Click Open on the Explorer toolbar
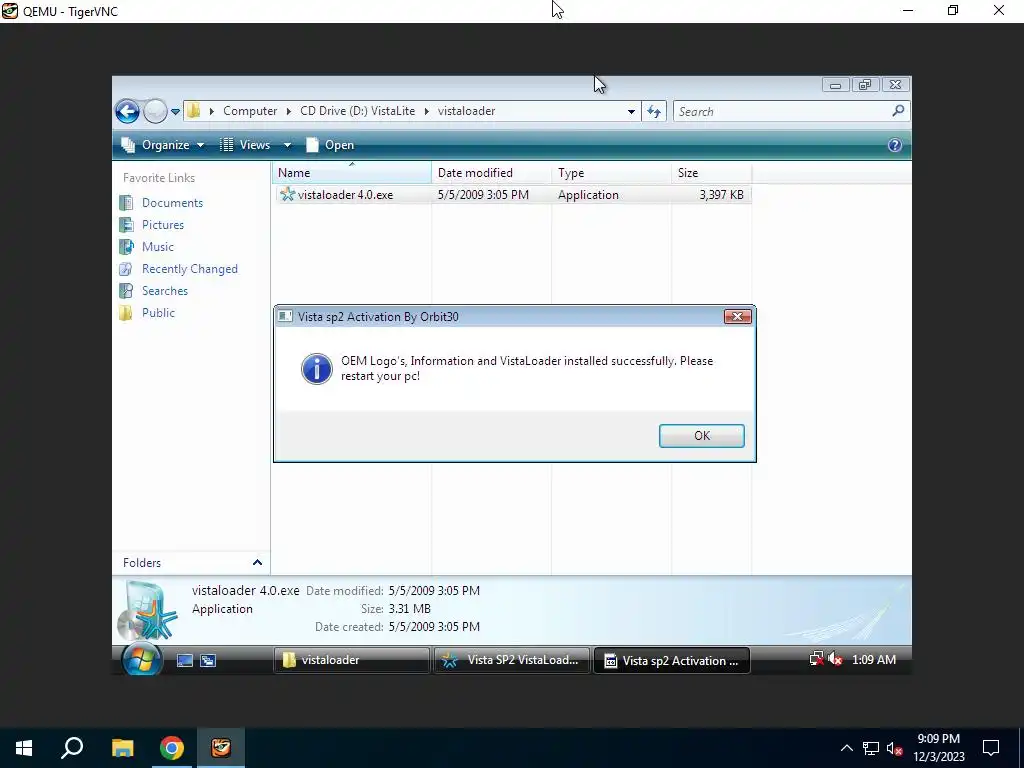This screenshot has height=768, width=1024. point(330,145)
